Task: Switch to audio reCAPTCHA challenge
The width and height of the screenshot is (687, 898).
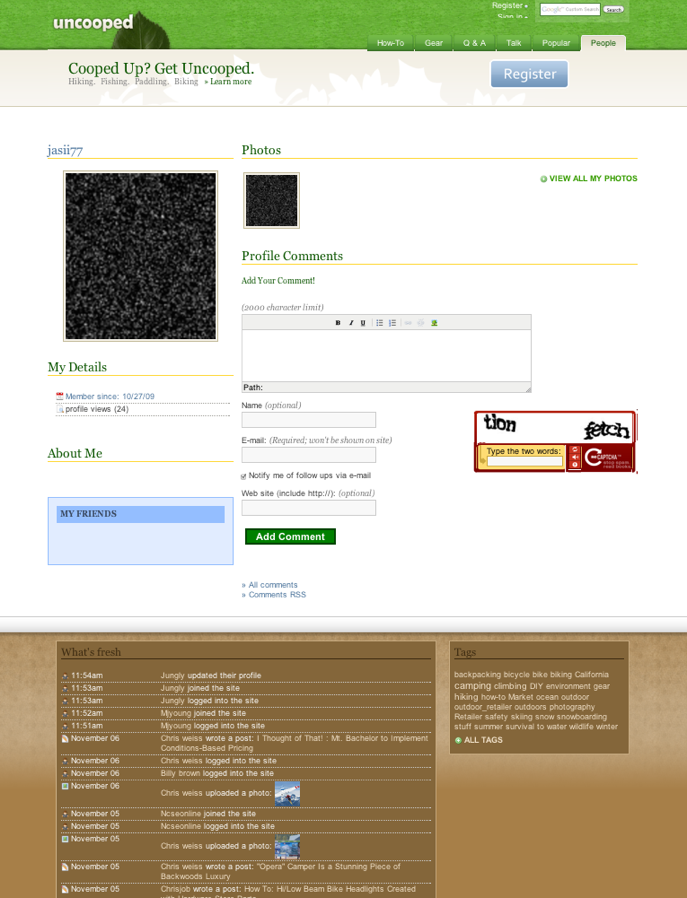Action: (x=575, y=458)
